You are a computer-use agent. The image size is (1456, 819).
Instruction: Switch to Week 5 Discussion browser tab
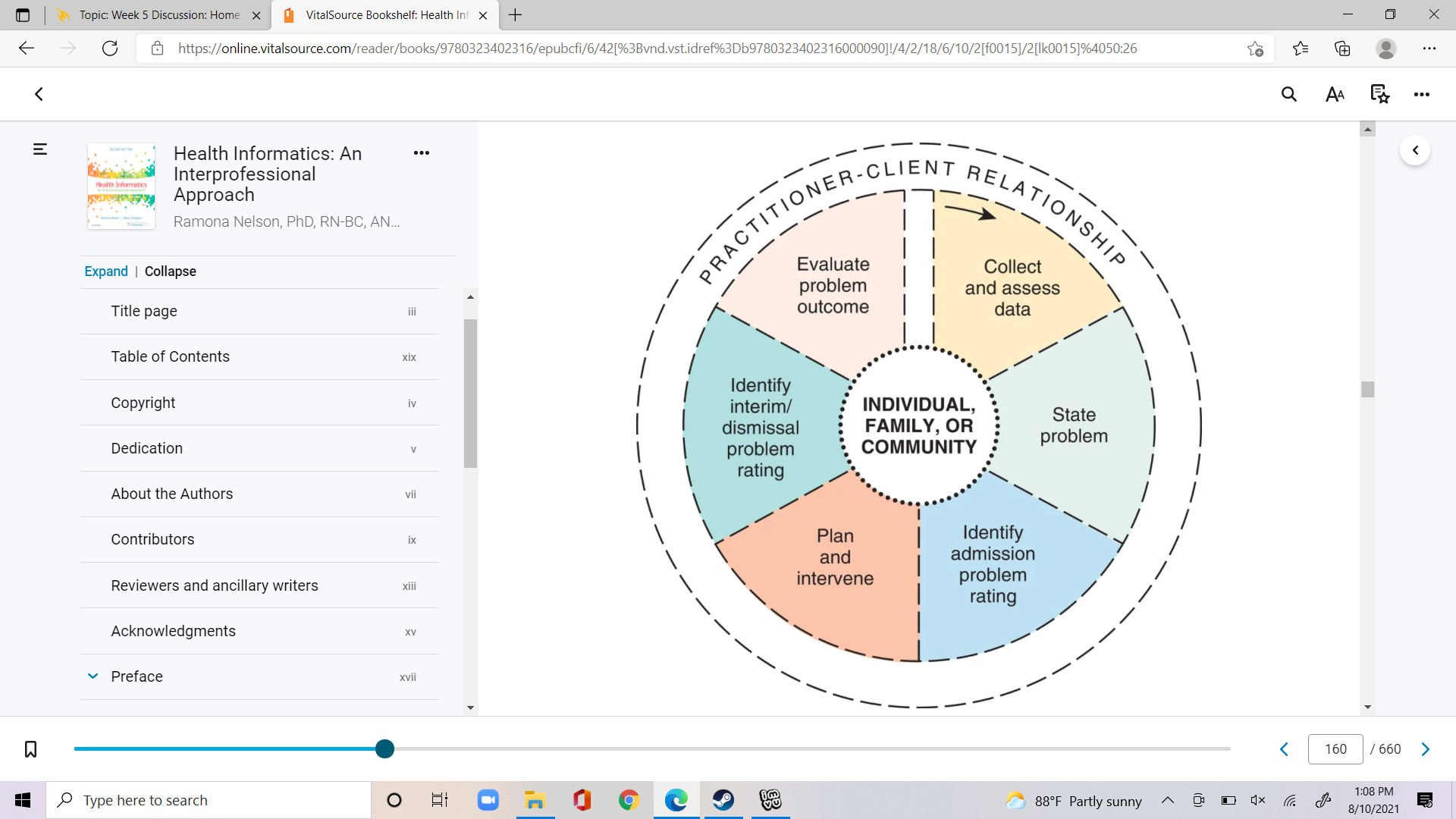159,15
